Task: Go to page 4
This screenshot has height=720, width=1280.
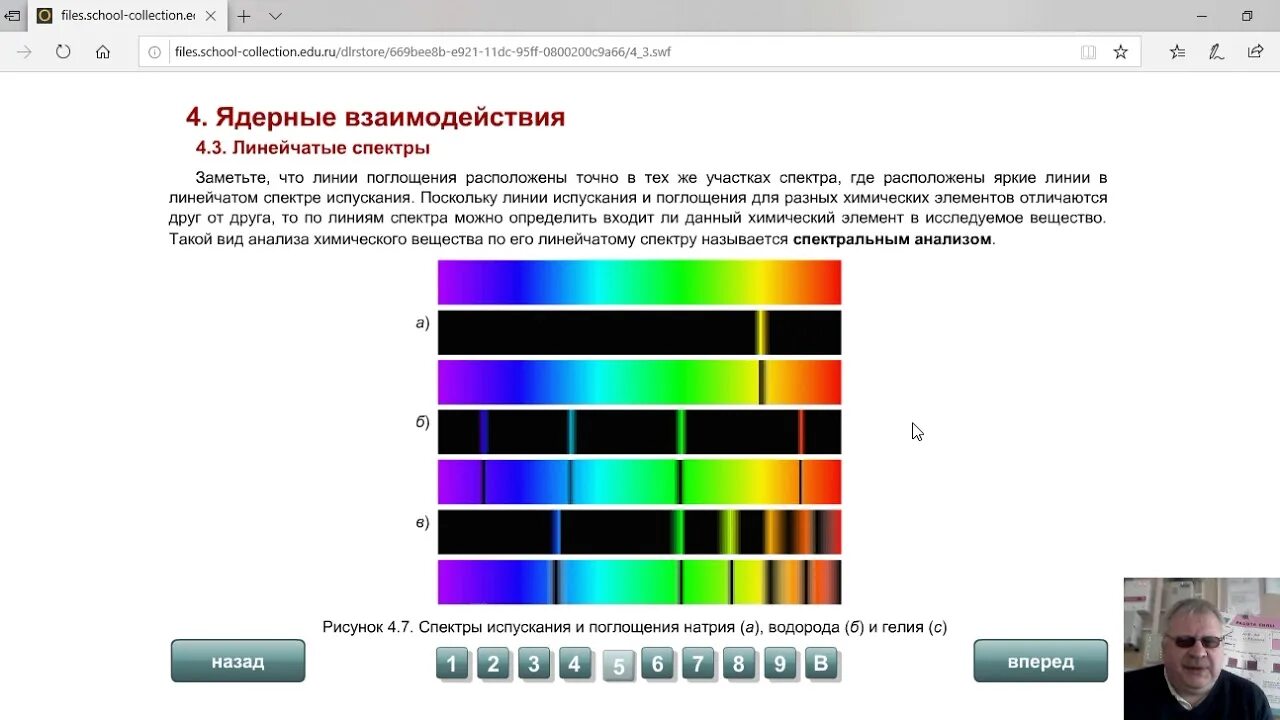Action: 575,664
